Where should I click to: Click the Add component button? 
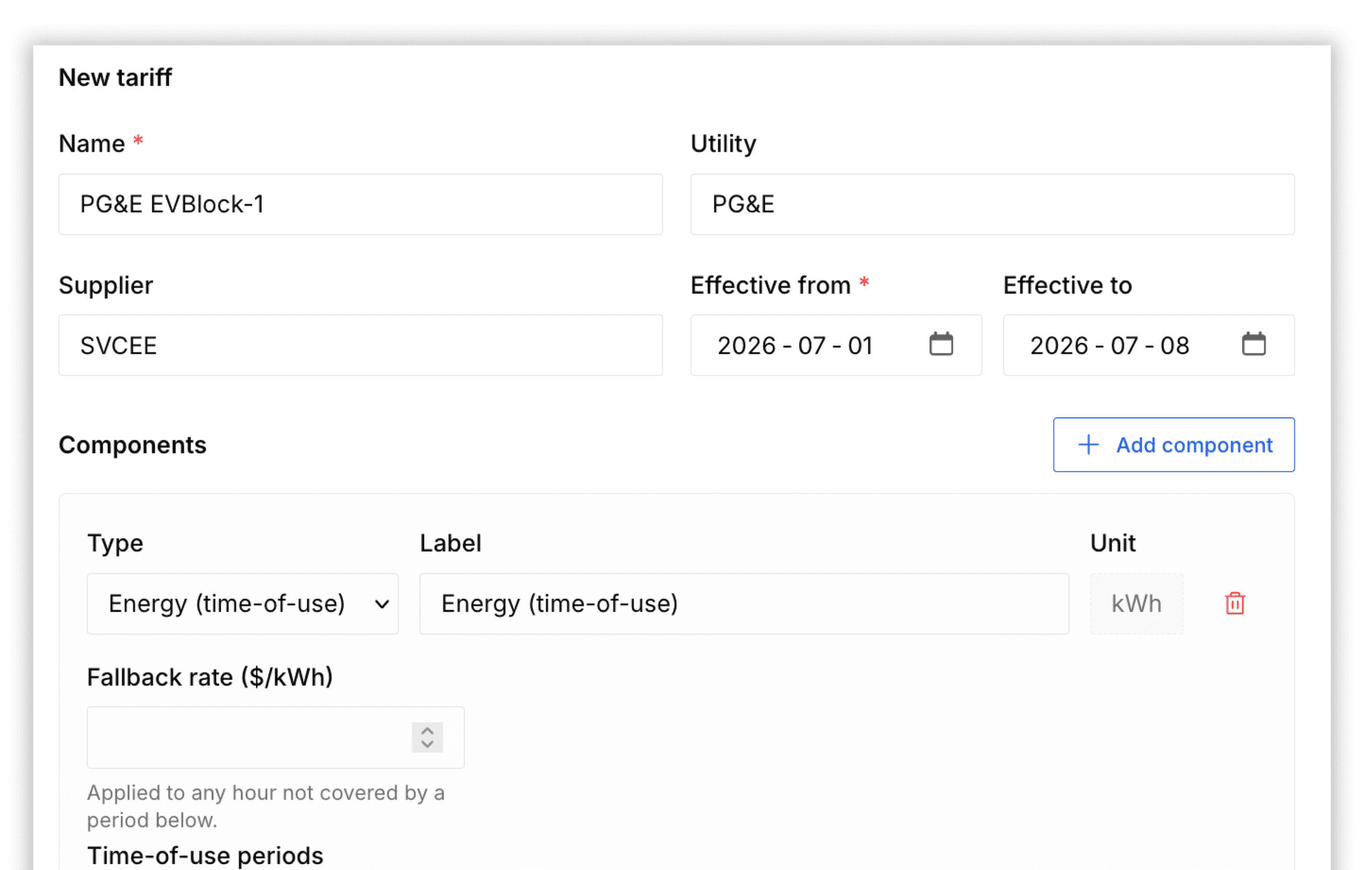[1174, 445]
